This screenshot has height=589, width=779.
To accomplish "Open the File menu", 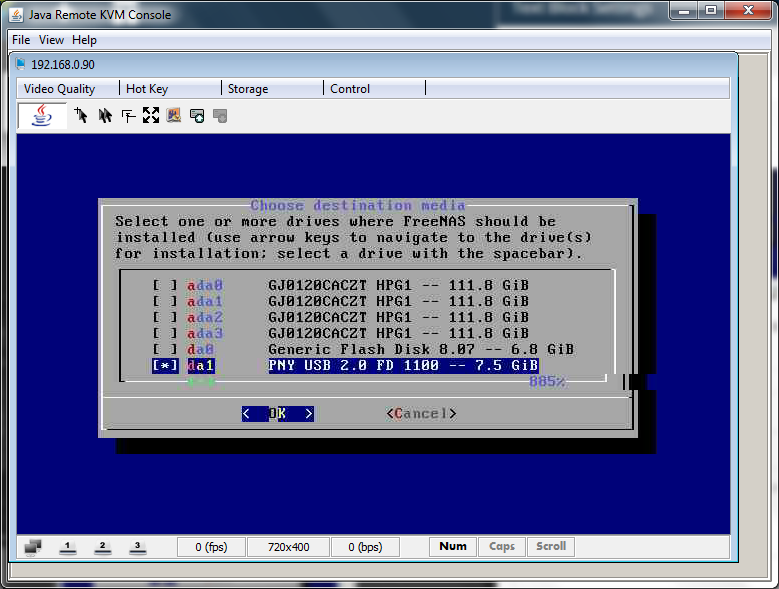I will click(x=22, y=40).
